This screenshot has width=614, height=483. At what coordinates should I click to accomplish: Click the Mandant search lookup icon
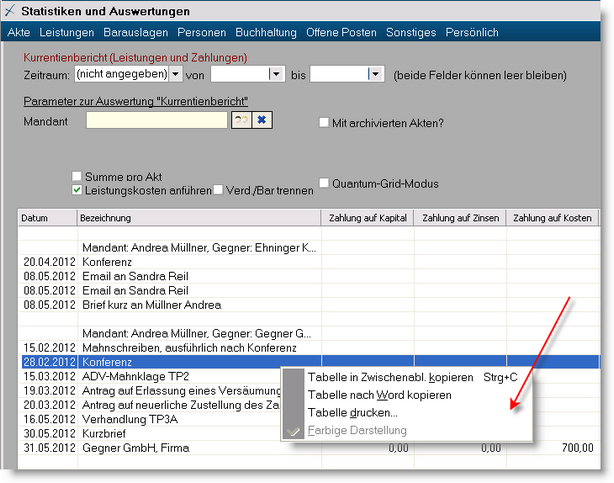pos(241,120)
